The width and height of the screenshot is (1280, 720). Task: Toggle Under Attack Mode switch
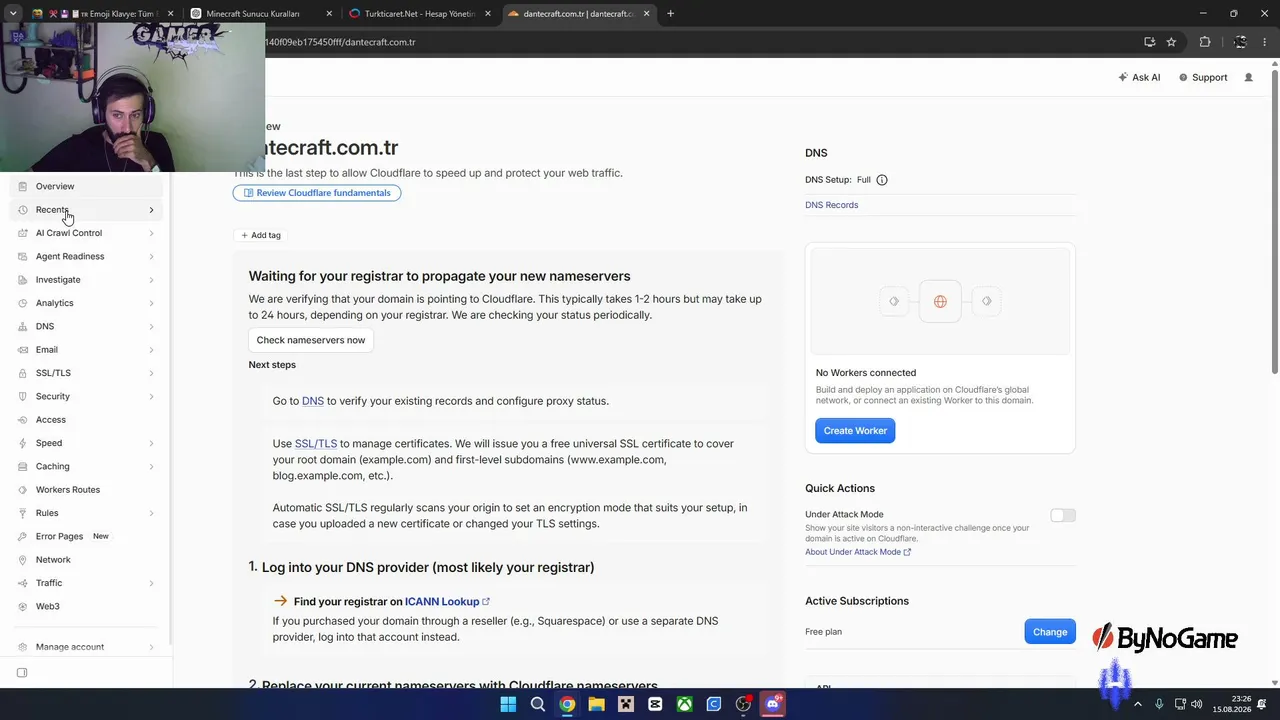[1063, 515]
